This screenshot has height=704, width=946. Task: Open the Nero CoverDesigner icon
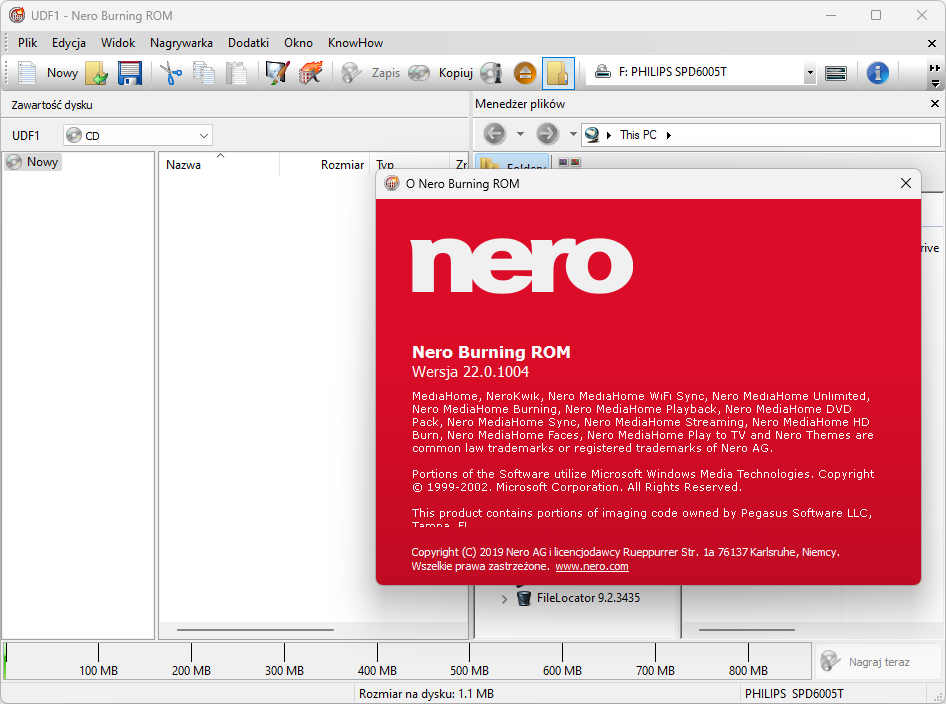tap(278, 73)
